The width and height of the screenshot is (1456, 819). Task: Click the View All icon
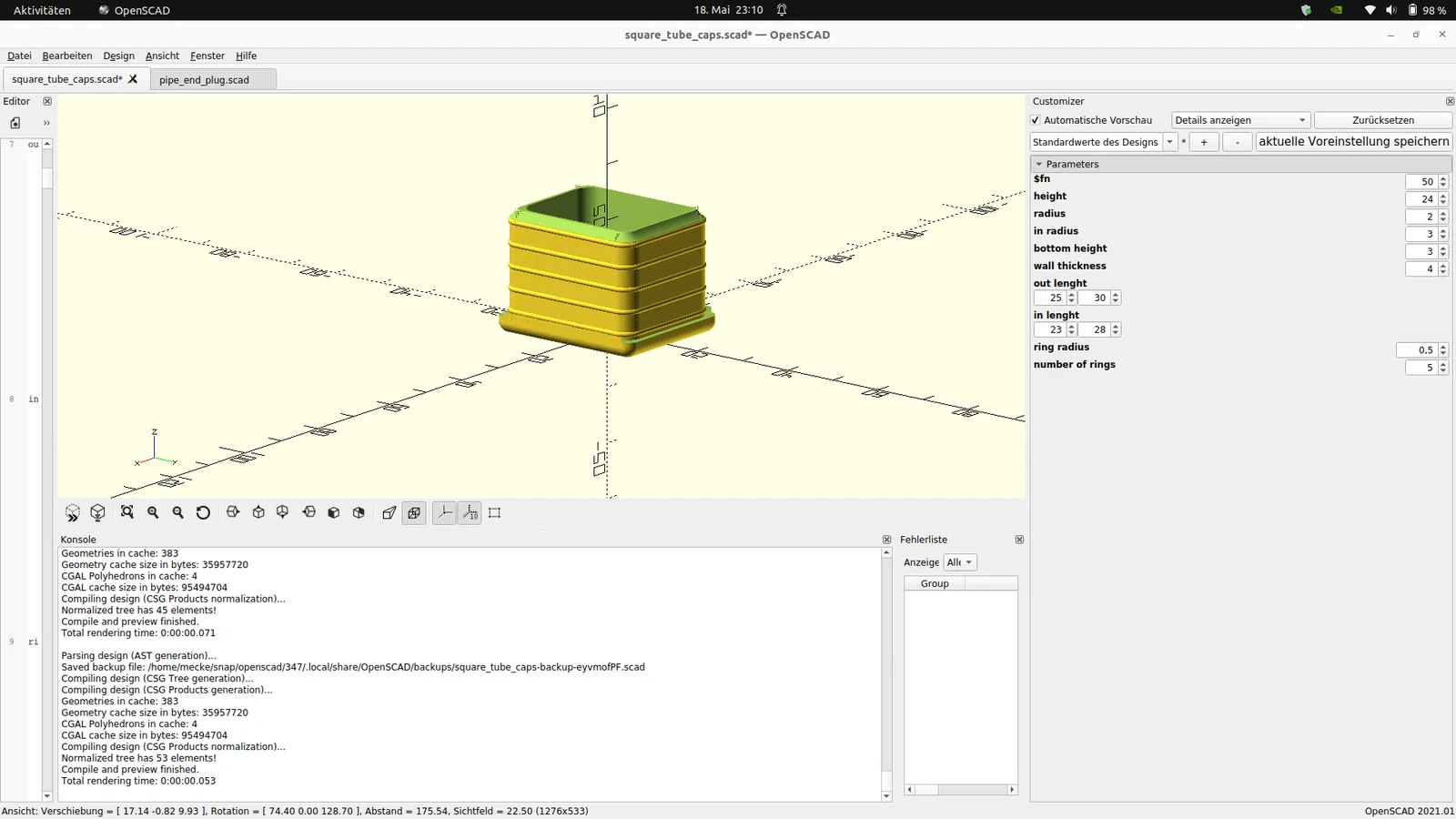[x=127, y=513]
